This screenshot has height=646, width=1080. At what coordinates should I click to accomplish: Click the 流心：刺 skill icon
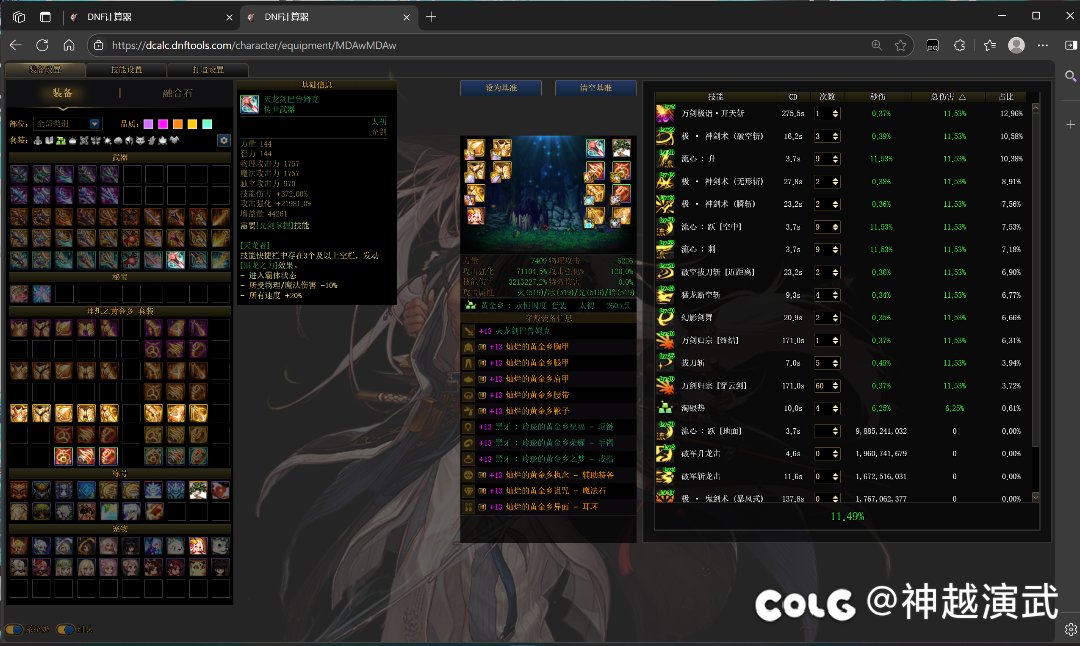665,249
